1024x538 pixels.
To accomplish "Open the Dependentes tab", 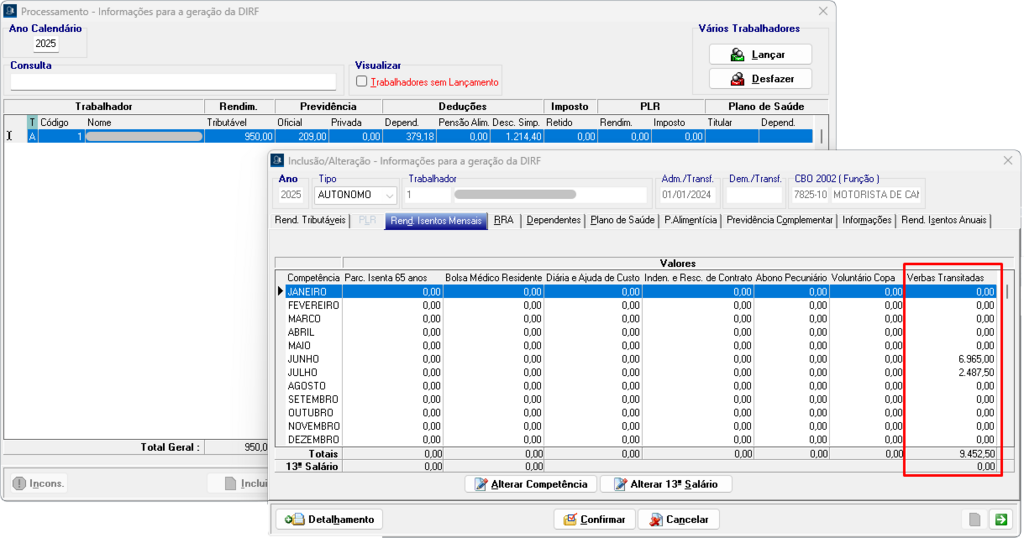I will tap(555, 220).
